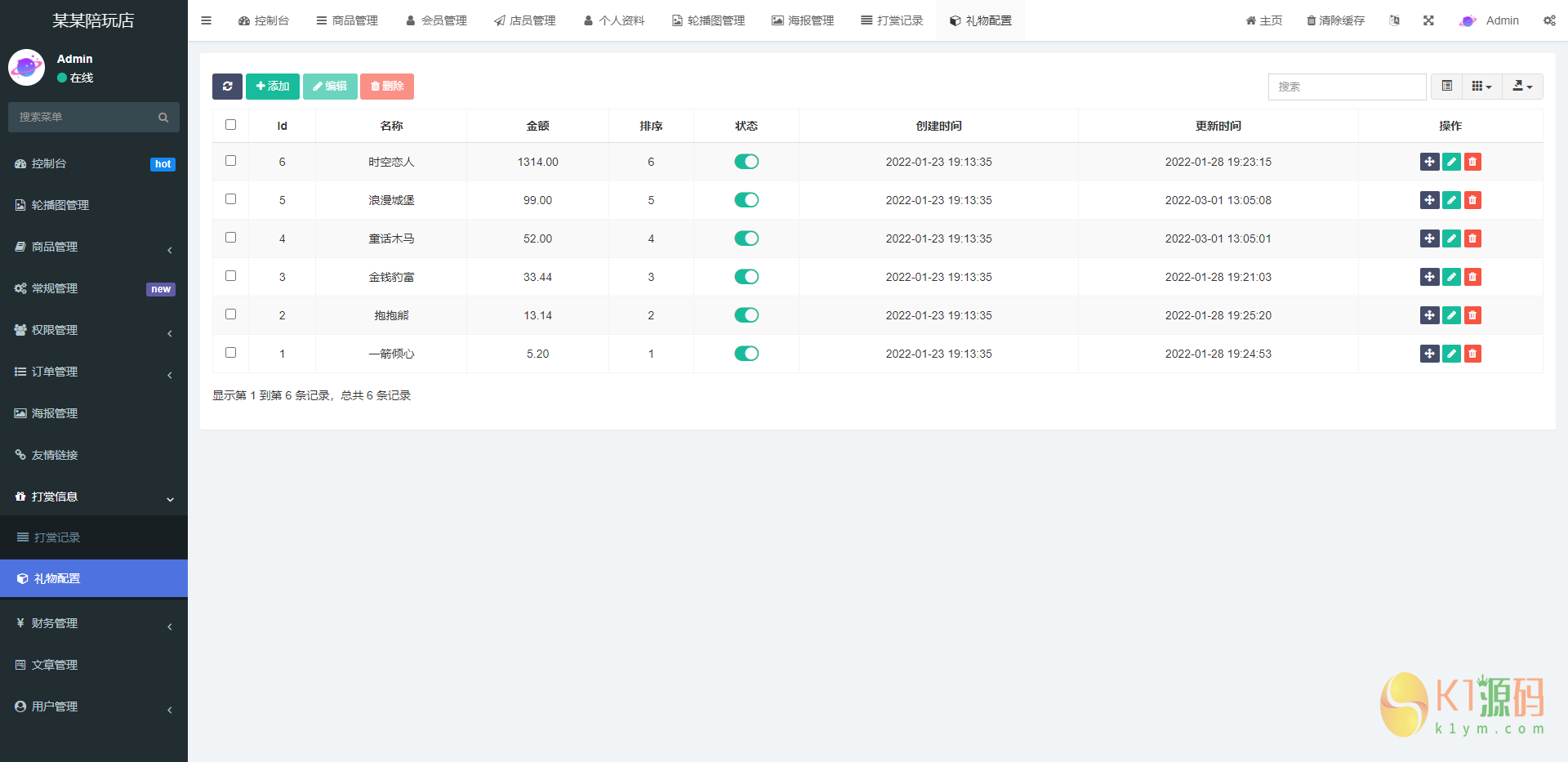This screenshot has height=762, width=1568.
Task: Click the drag-sort handle icon for 童话木马 row
Action: tap(1429, 238)
